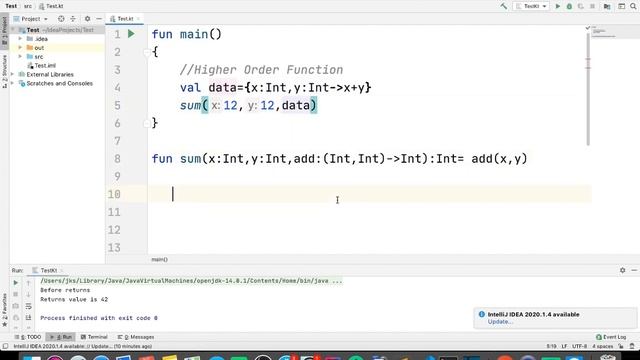Change the LF line separator
The image size is (640, 360).
click(x=564, y=347)
